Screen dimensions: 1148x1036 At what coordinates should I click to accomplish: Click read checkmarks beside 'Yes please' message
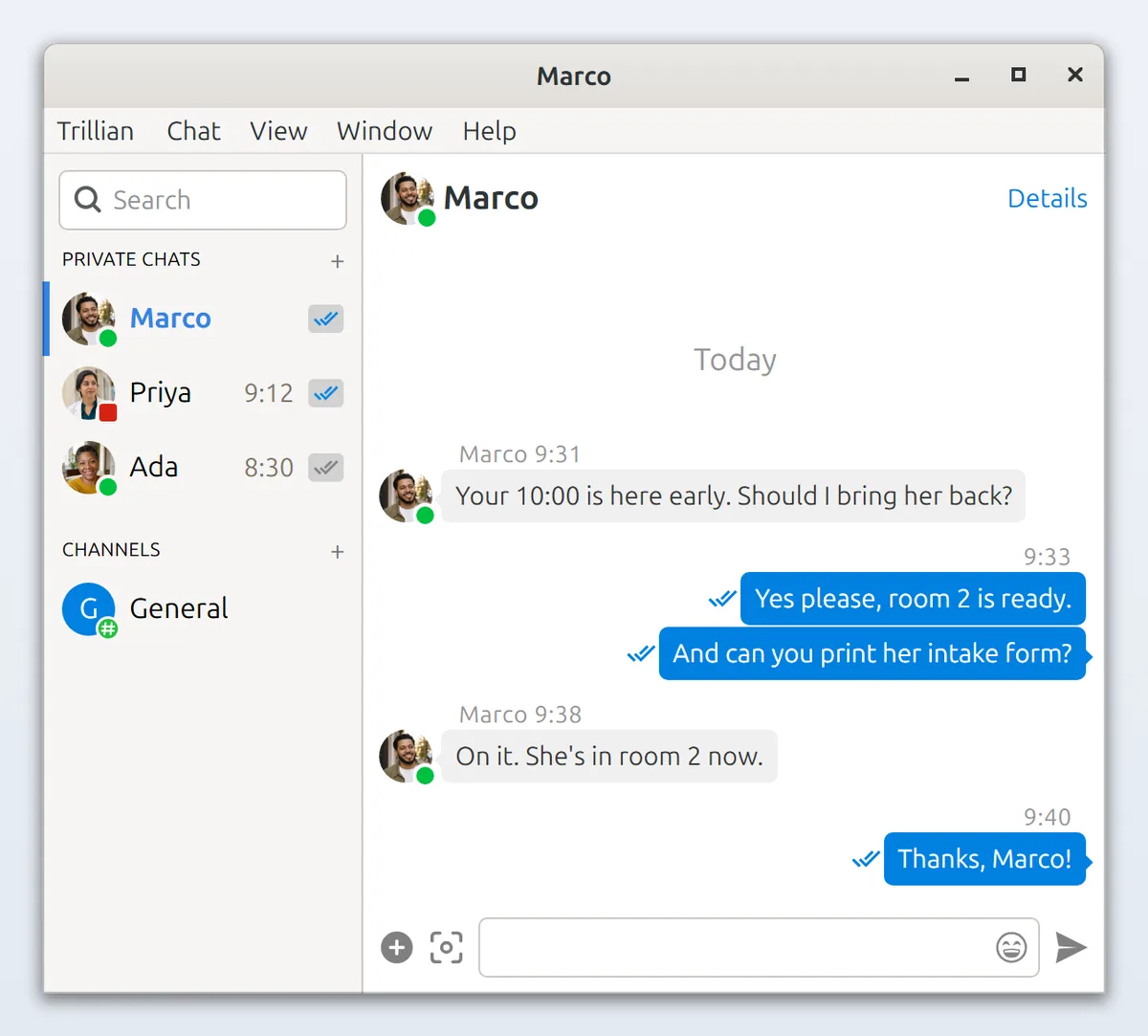(x=722, y=599)
